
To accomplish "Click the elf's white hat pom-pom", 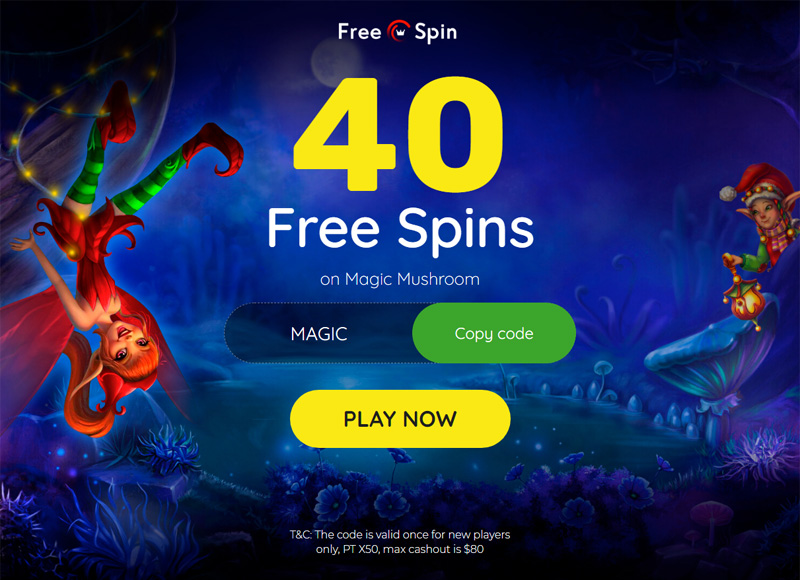I will [x=728, y=193].
